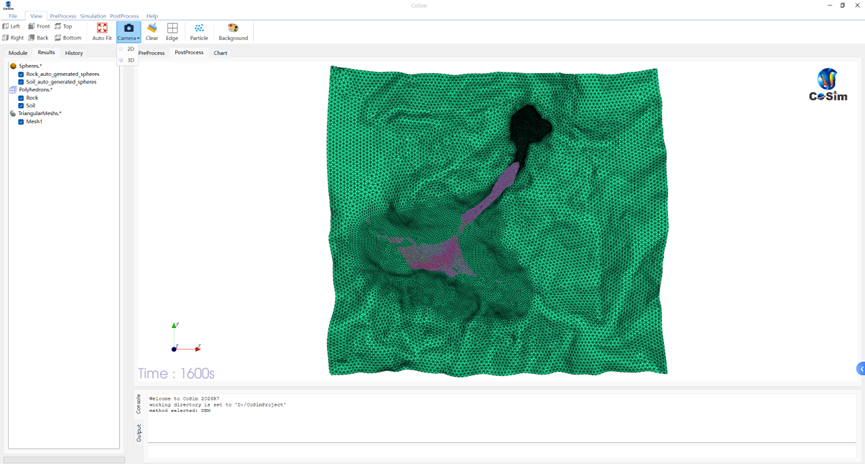Screen dimensions: 865x464
Task: Switch to Top view
Action: [x=63, y=26]
